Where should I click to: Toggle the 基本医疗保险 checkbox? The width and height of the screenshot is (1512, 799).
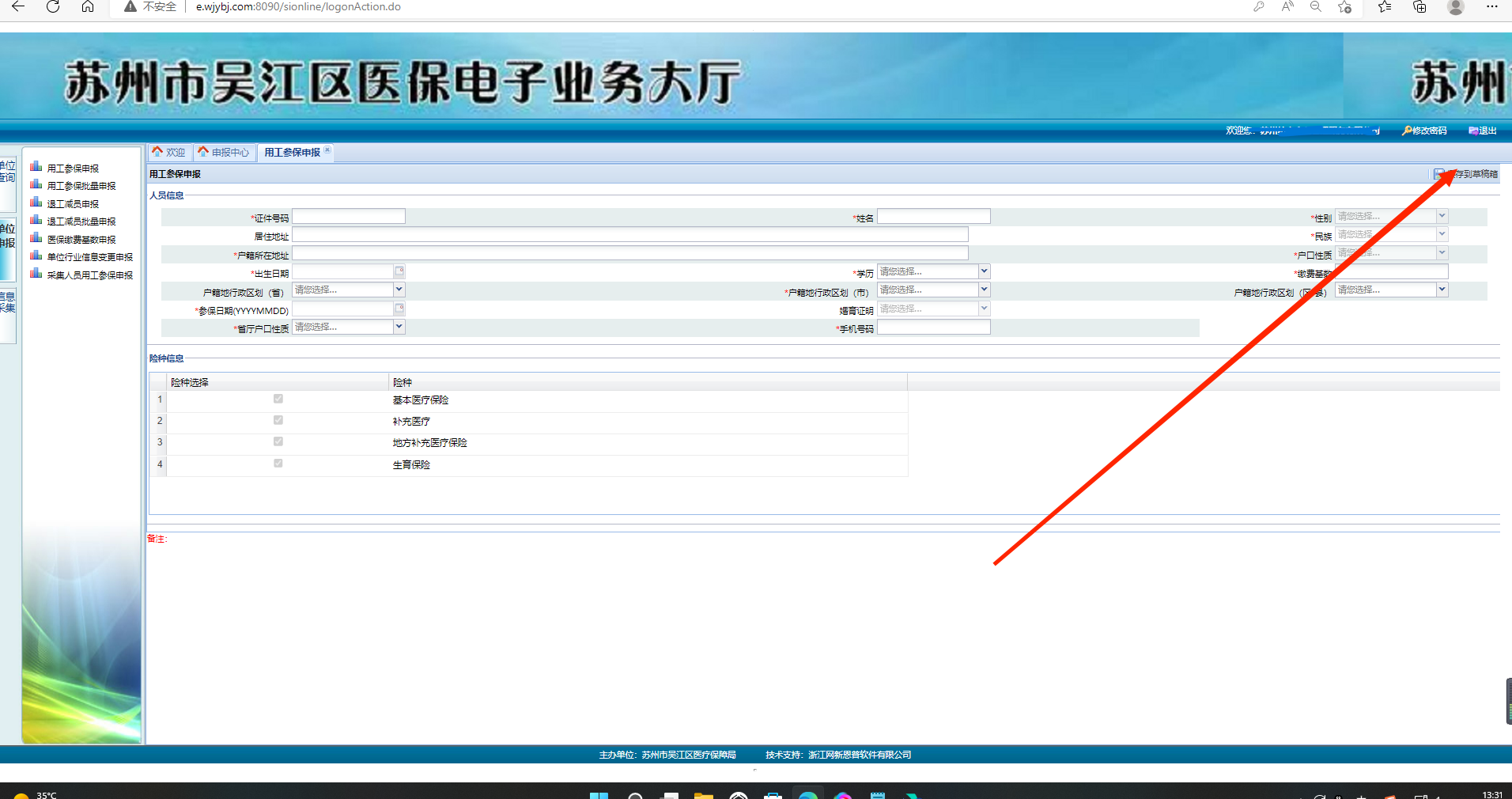click(278, 399)
